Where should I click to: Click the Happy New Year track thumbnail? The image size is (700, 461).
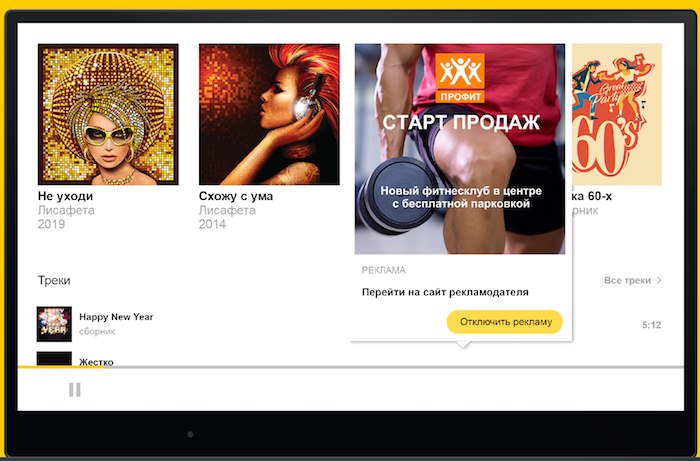click(54, 324)
